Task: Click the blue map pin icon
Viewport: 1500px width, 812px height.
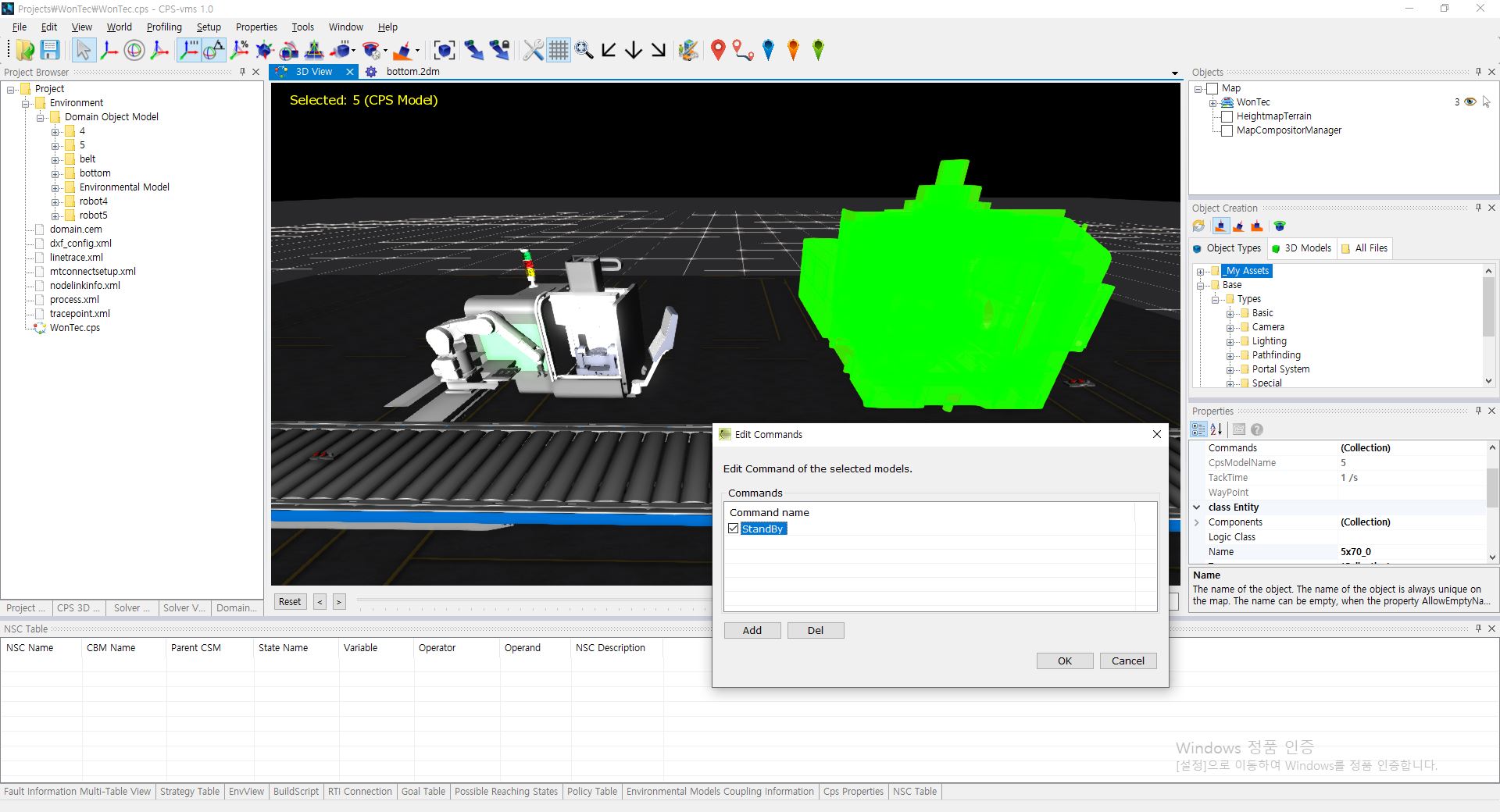Action: (x=769, y=50)
